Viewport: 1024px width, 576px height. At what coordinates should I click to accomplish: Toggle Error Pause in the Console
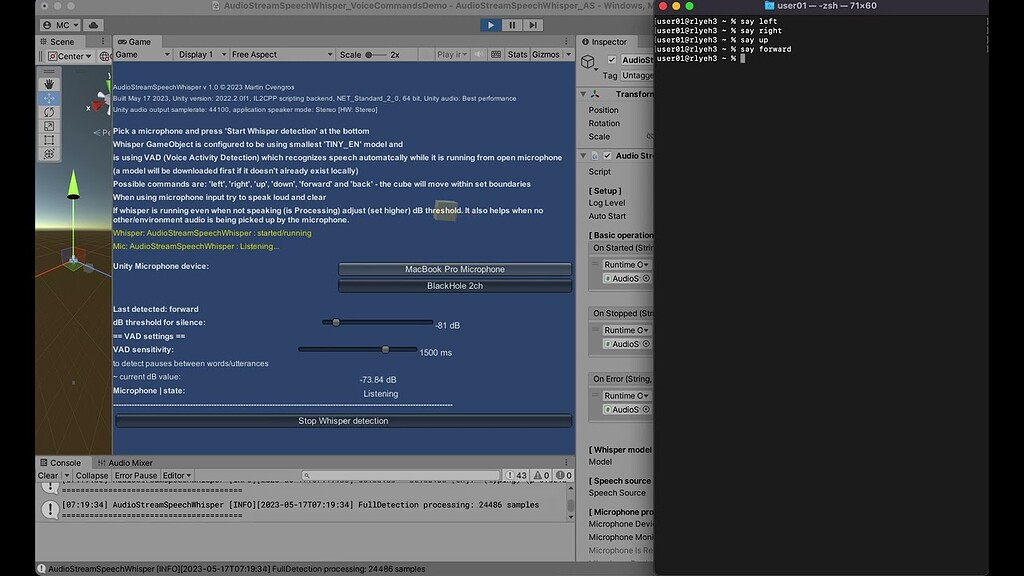(x=136, y=477)
